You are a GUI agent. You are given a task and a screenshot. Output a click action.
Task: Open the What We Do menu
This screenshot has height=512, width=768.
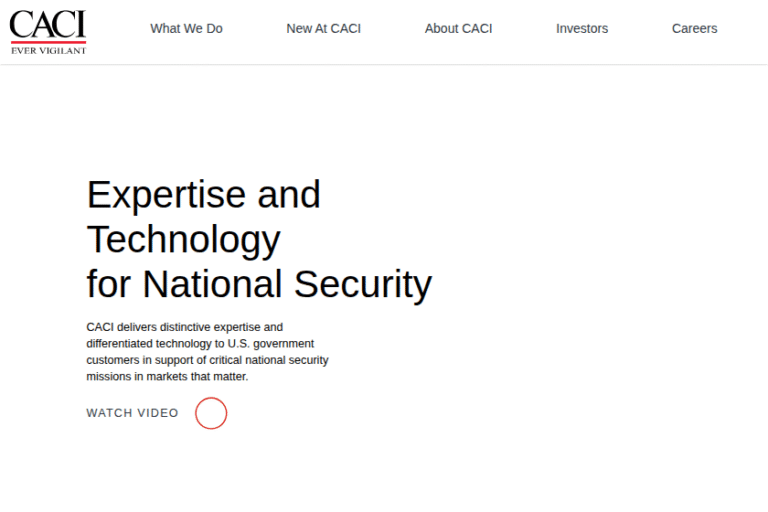(186, 29)
